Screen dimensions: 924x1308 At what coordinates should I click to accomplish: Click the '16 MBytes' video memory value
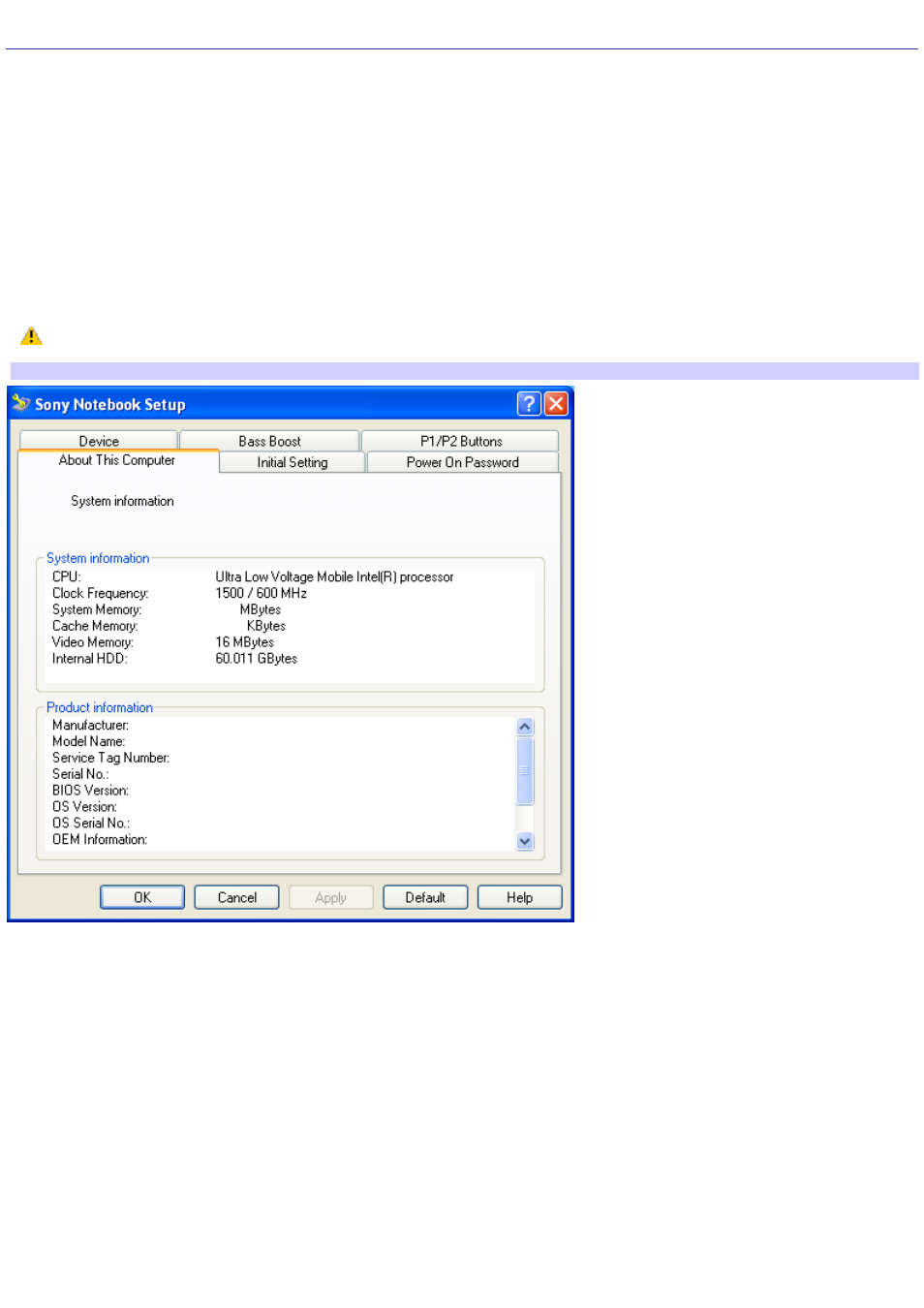(x=244, y=641)
